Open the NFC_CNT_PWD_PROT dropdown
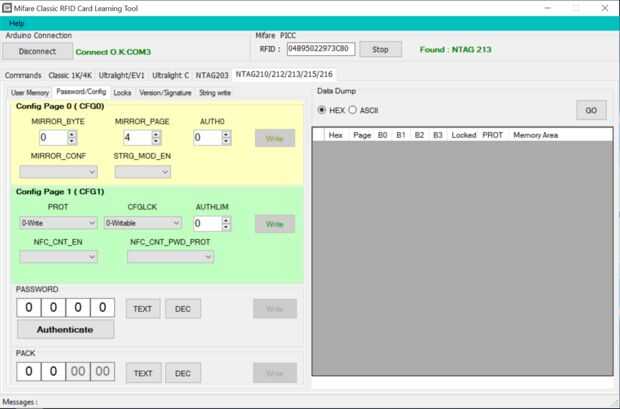 point(170,257)
